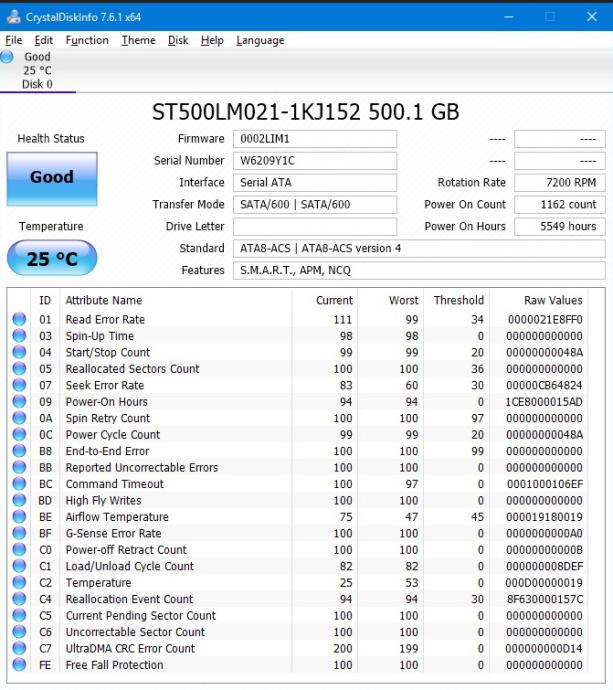This screenshot has height=690, width=613.
Task: Click raw value 8F630000157C
Action: click(545, 599)
